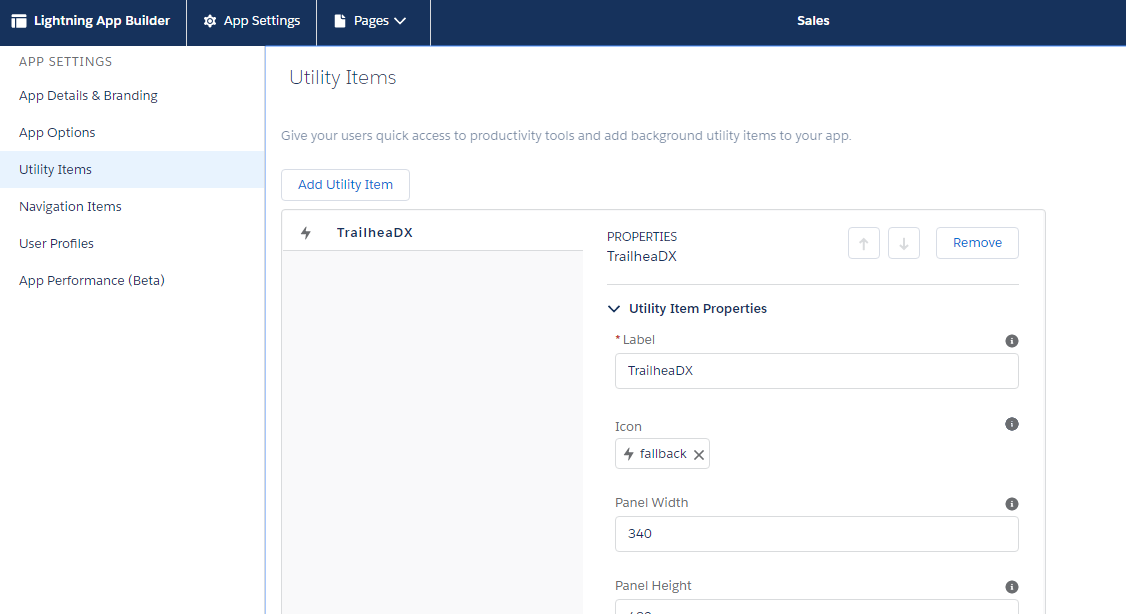1126x614 pixels.
Task: Click the Lightning App Builder title
Action: (102, 22)
